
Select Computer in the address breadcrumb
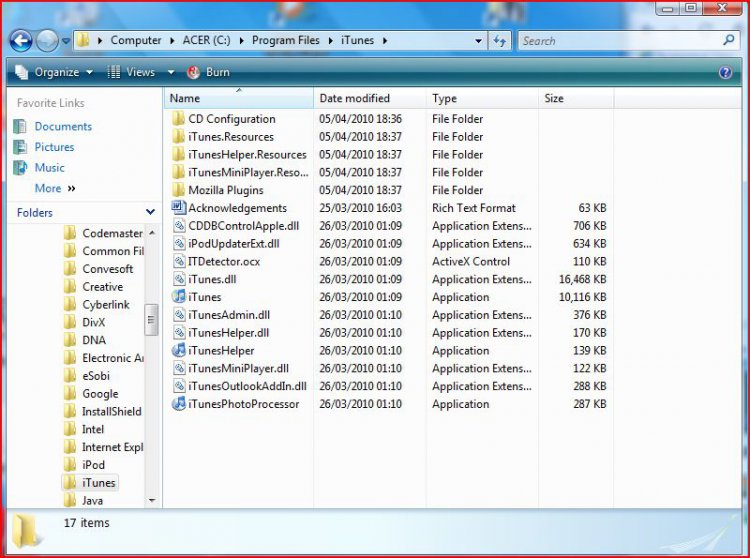click(x=136, y=41)
